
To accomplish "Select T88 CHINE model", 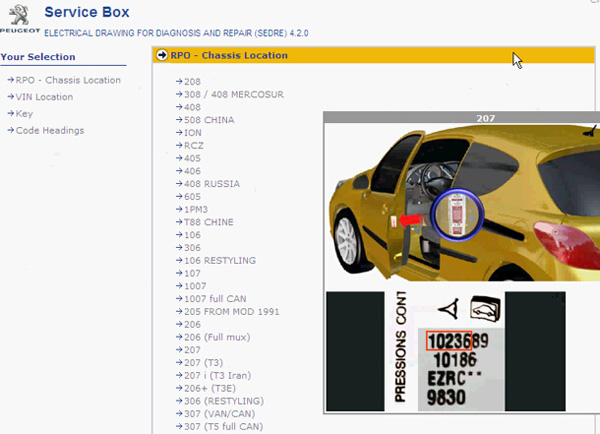I will click(209, 222).
